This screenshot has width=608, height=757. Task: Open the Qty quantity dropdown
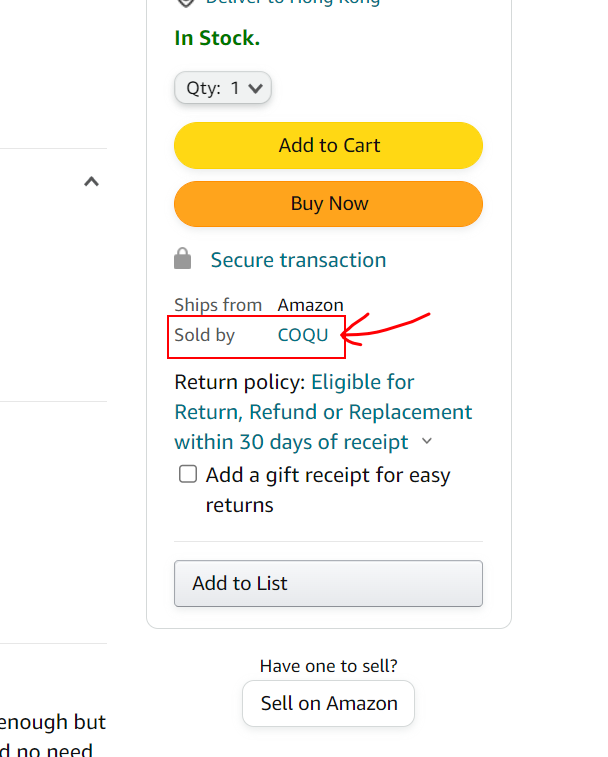tap(223, 88)
